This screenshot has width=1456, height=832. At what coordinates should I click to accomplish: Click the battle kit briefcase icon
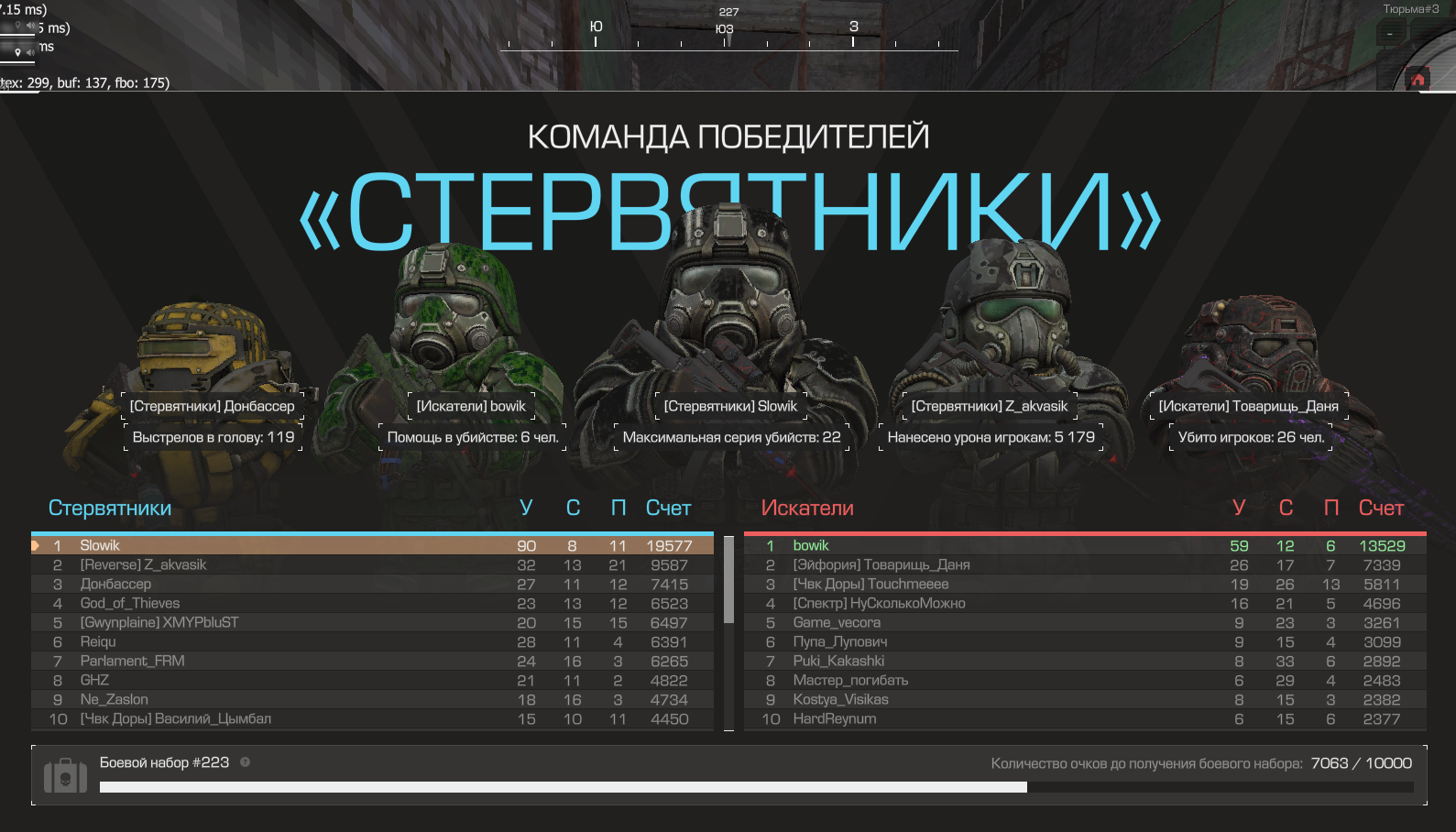point(65,776)
